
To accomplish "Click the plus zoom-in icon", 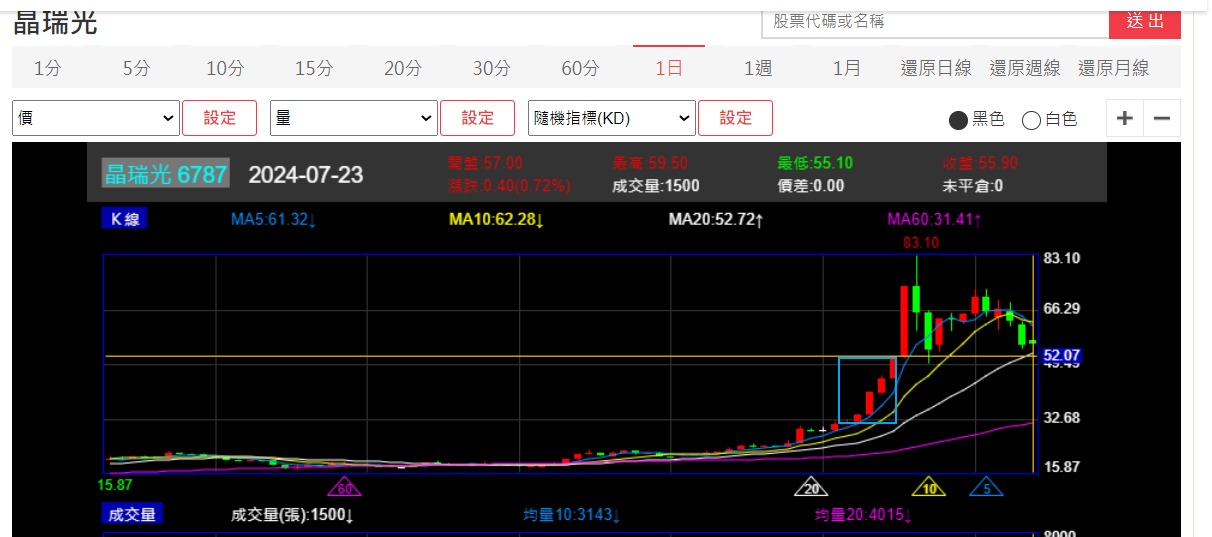I will click(1124, 118).
